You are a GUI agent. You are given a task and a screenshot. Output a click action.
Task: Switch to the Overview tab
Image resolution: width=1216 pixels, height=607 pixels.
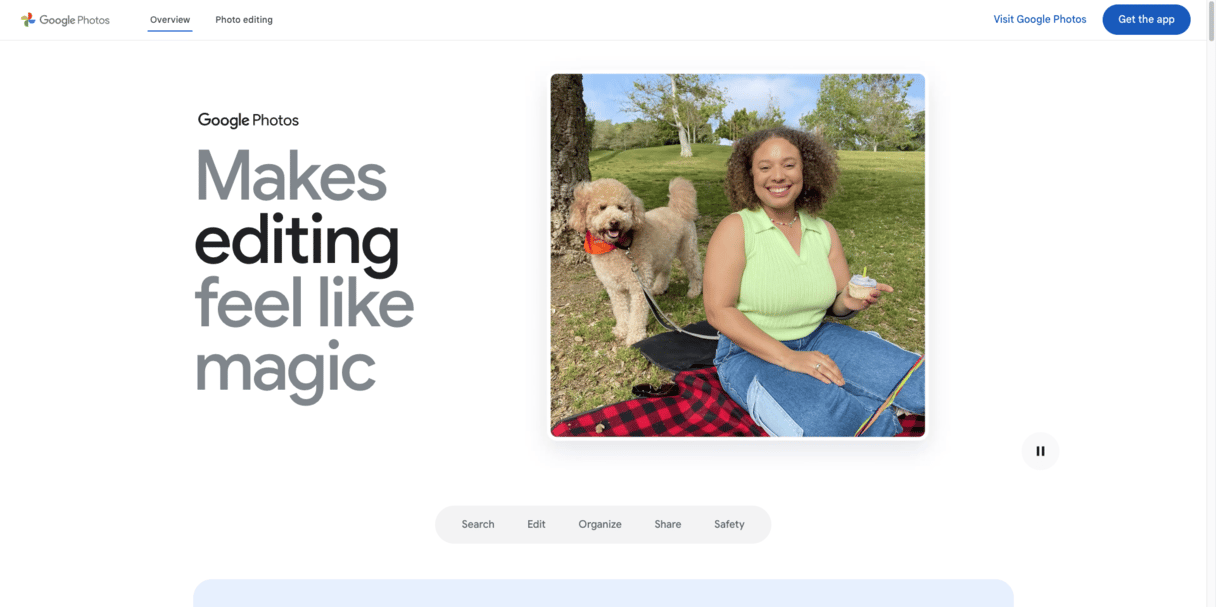(170, 20)
